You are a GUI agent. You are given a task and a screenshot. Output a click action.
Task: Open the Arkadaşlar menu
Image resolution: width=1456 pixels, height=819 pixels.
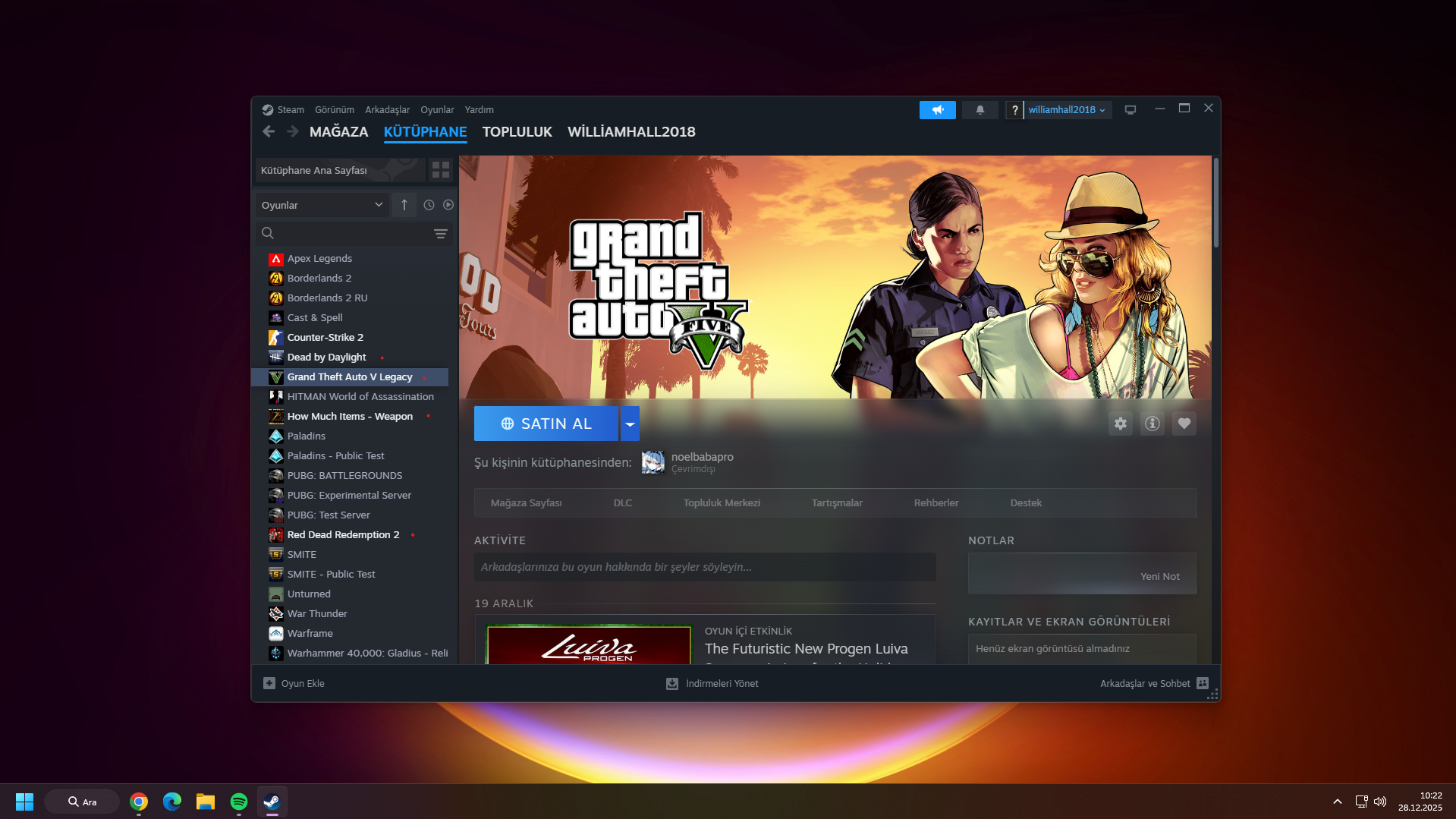pos(388,110)
